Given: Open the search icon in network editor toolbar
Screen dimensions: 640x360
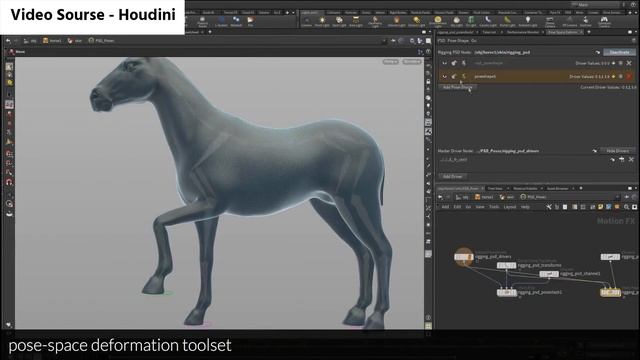Looking at the screenshot, I should 627,207.
